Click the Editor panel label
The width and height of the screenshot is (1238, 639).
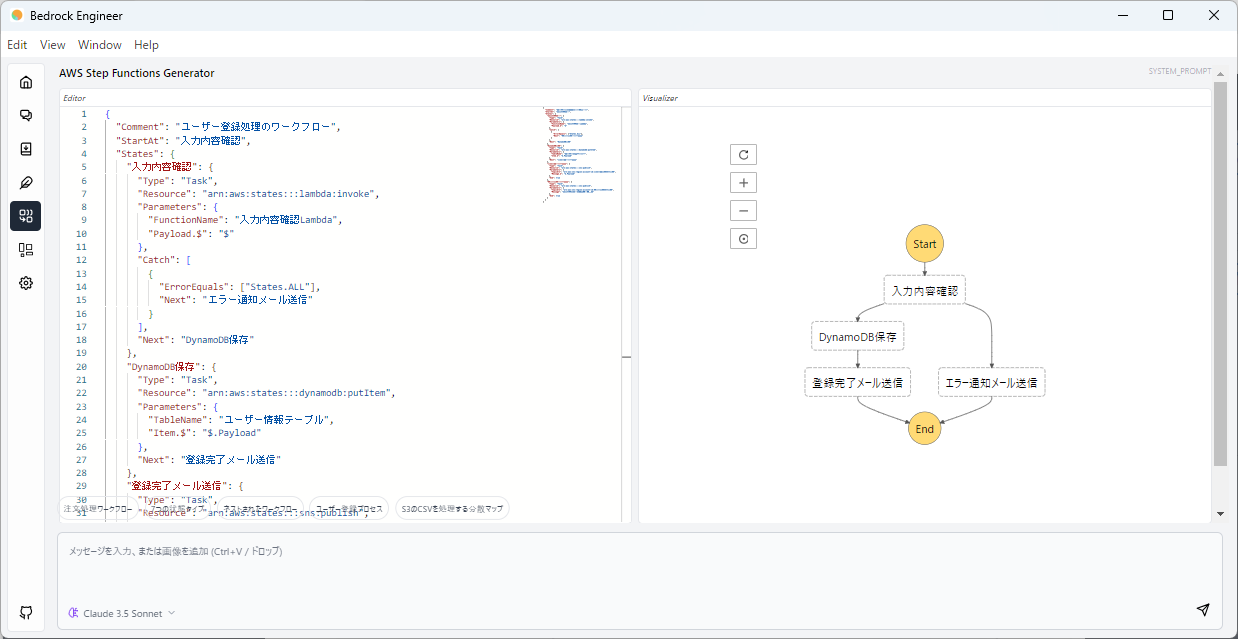(74, 98)
